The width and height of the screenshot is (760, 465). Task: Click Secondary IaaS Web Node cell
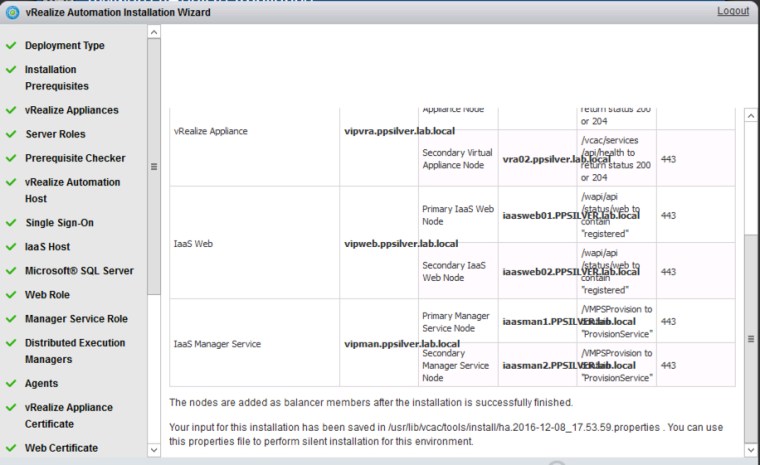[458, 271]
